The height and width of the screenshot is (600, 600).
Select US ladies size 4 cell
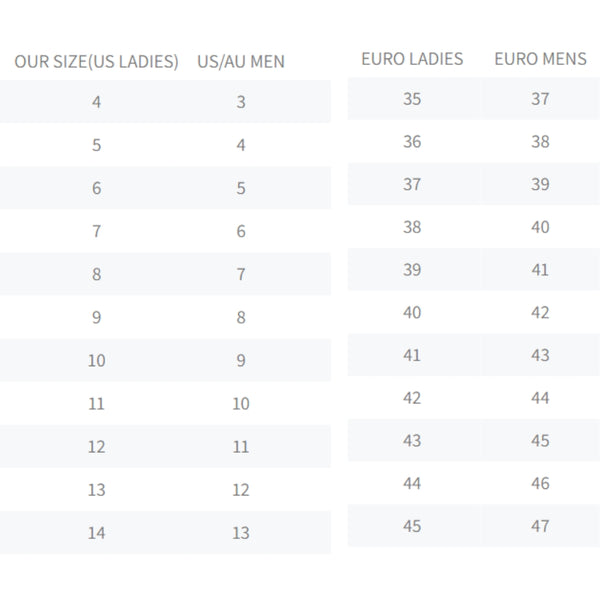coord(96,102)
